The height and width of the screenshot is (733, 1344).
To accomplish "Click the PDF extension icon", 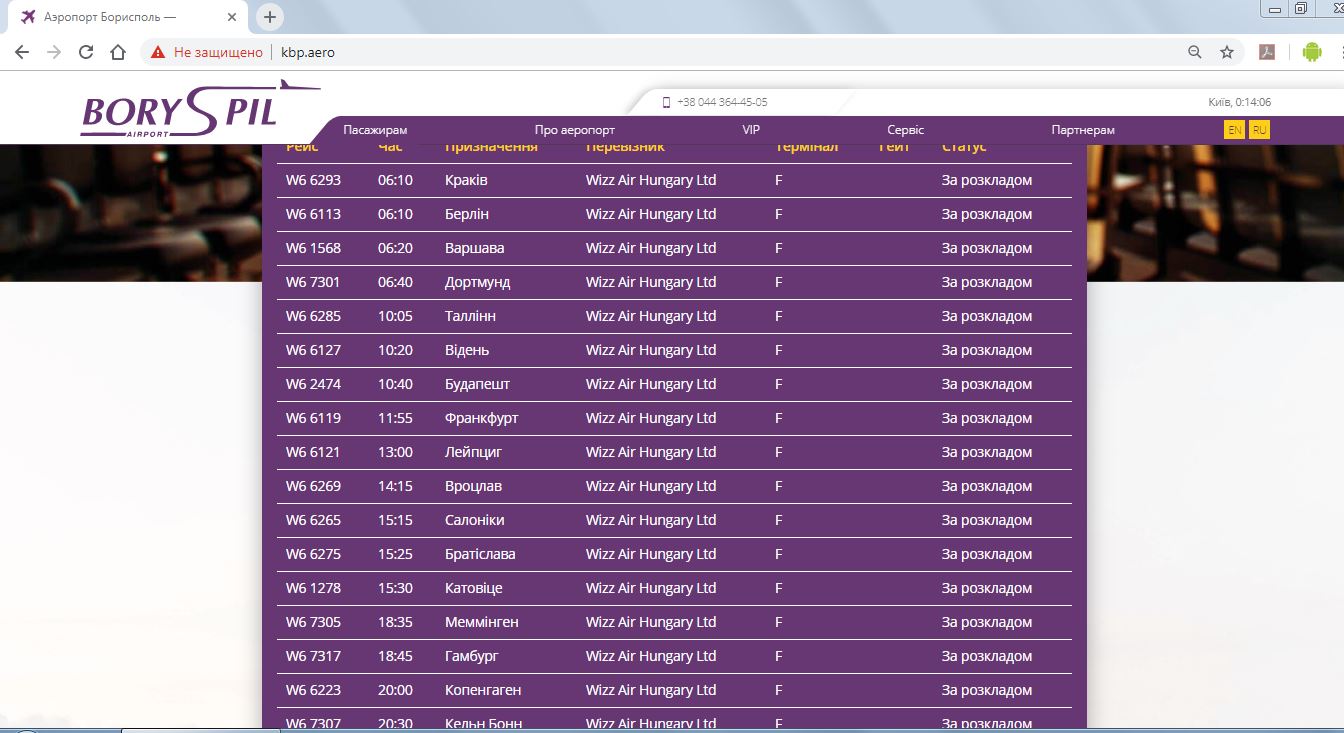I will coord(1266,53).
